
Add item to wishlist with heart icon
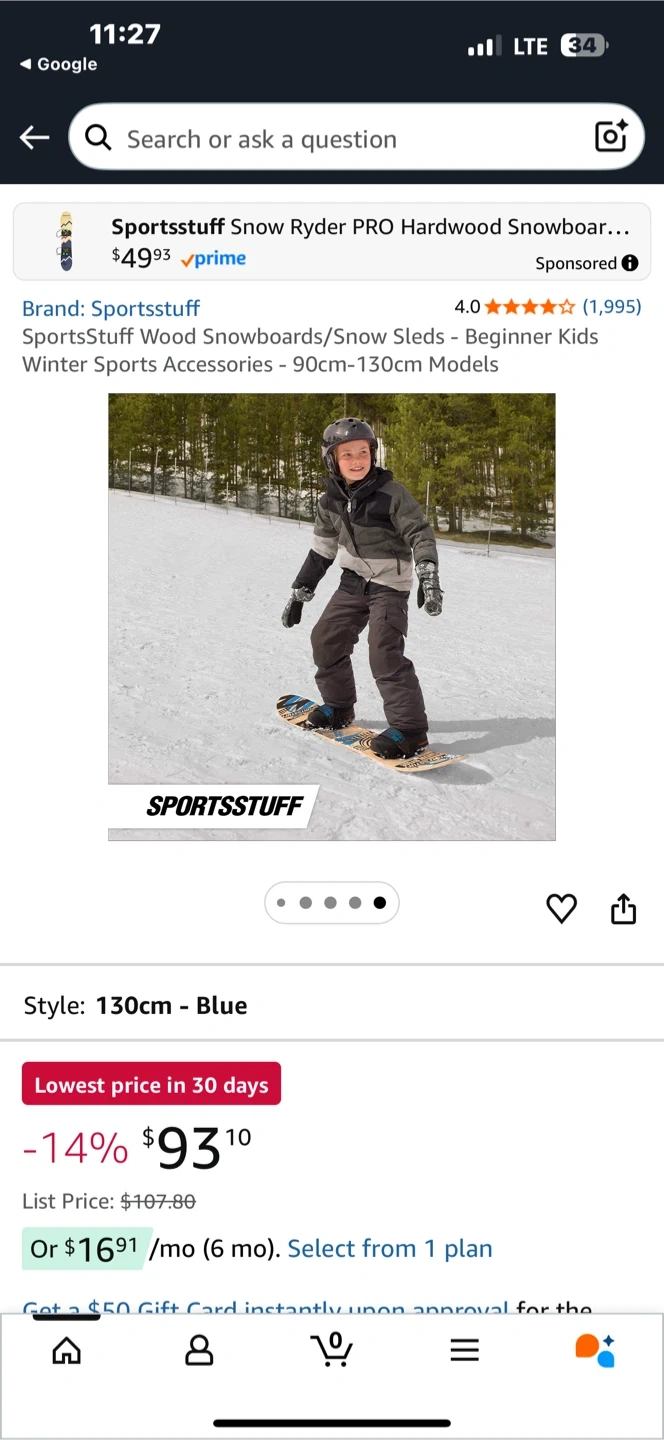click(562, 908)
